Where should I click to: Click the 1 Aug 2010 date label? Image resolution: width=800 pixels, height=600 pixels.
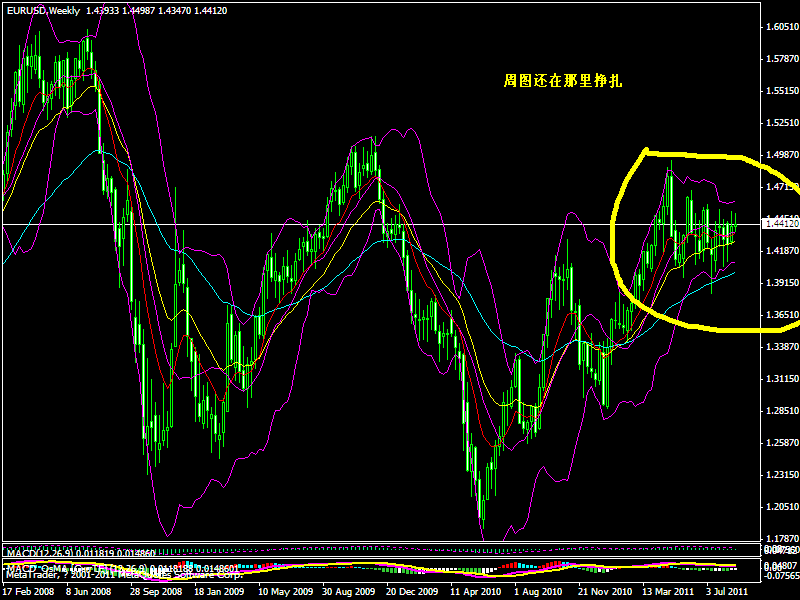click(538, 592)
